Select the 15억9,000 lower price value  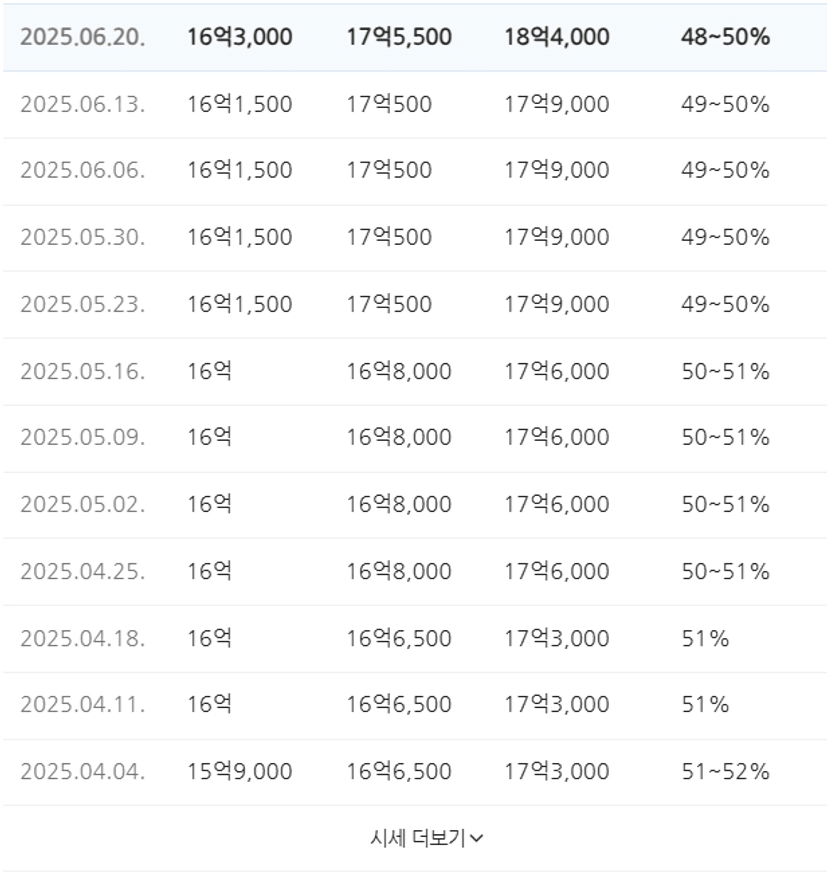(x=240, y=772)
